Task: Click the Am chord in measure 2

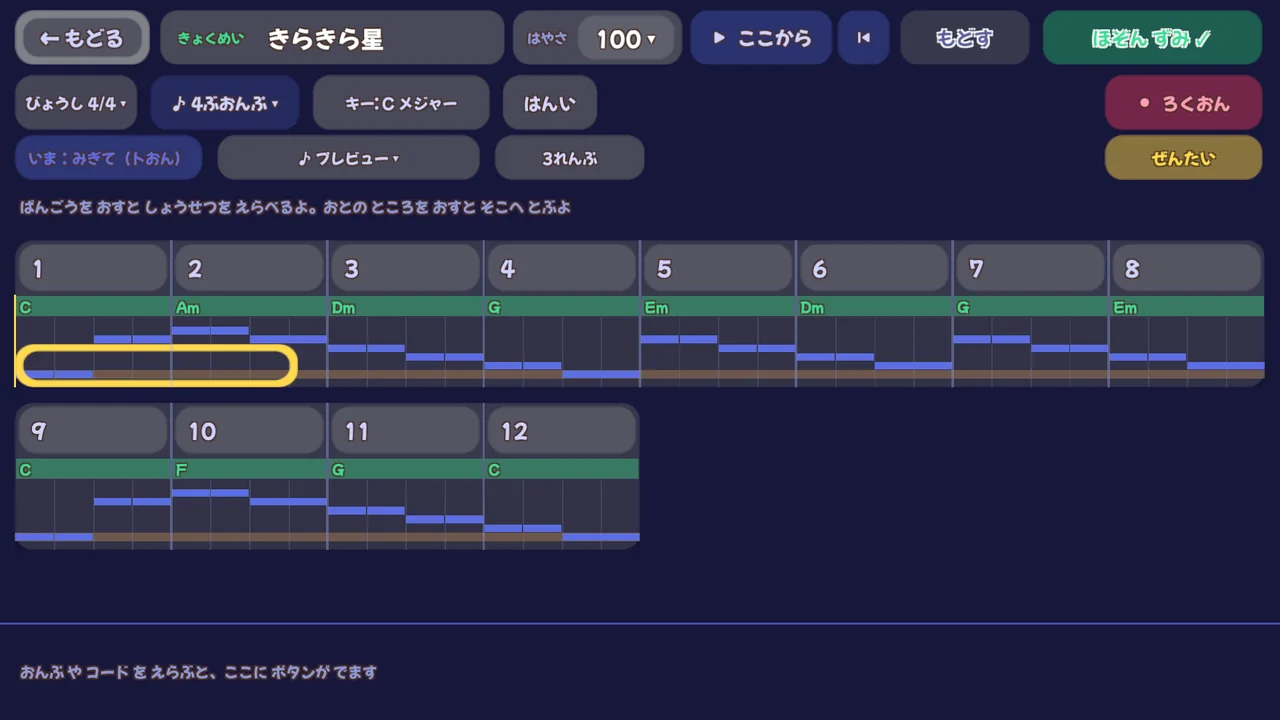Action: (x=250, y=307)
